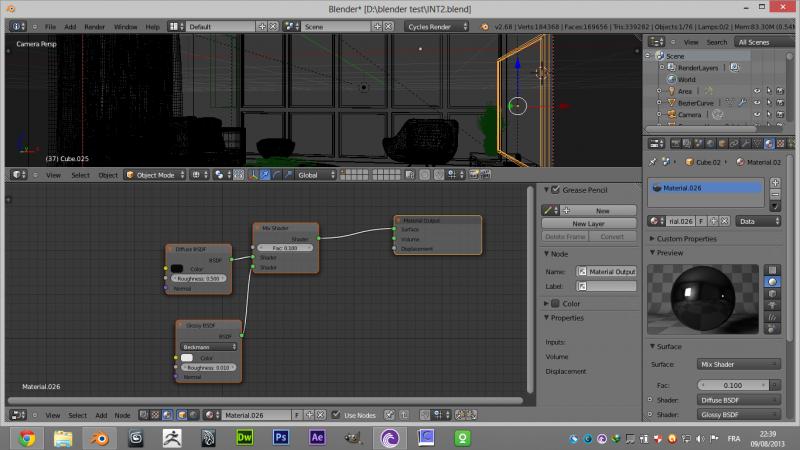
Task: Toggle the Grease Pencil checkbox
Action: [554, 189]
